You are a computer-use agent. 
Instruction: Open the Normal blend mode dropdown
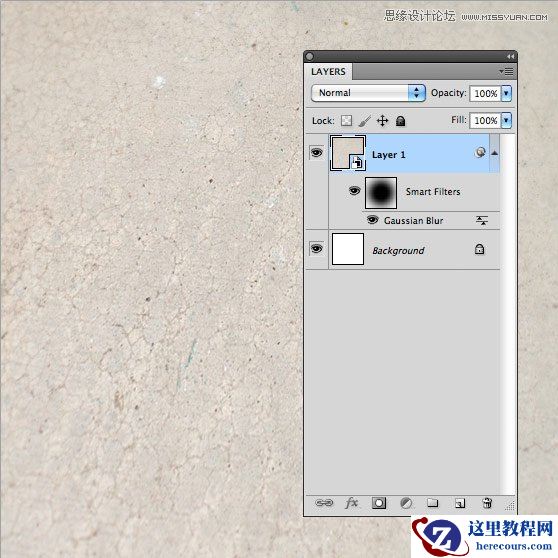pyautogui.click(x=368, y=93)
